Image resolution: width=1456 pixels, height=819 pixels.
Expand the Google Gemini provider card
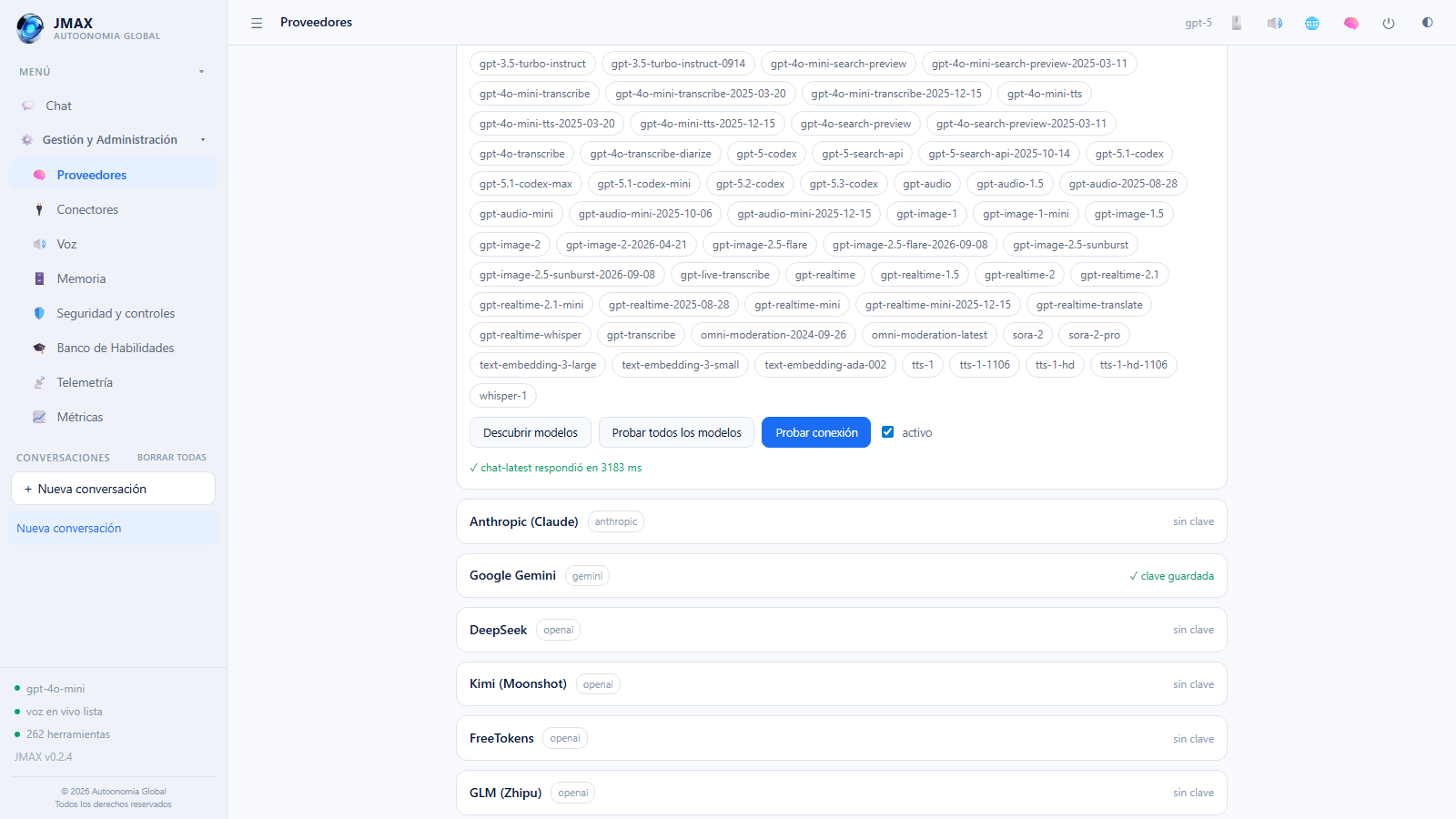click(842, 575)
